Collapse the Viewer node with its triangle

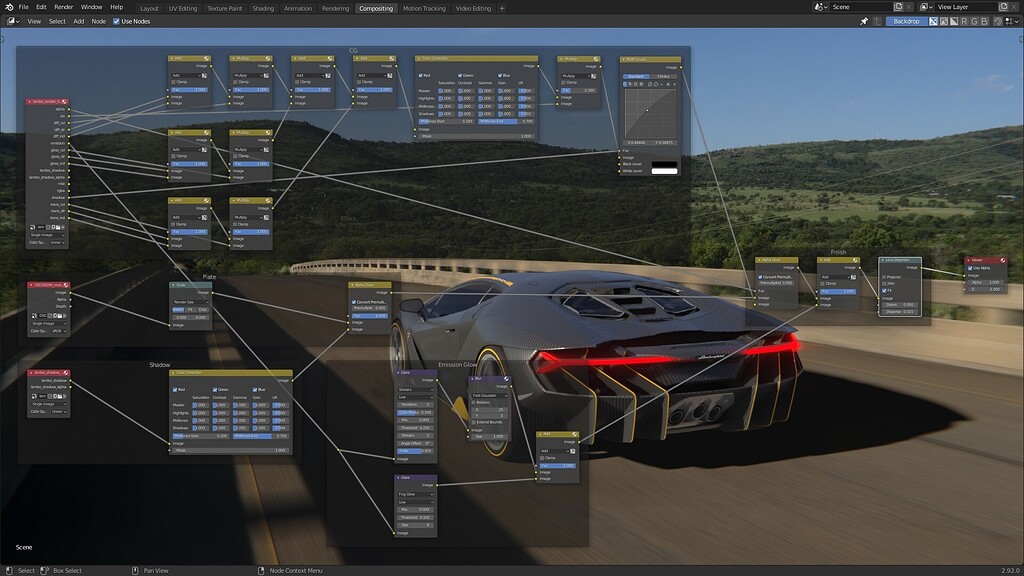pos(968,261)
